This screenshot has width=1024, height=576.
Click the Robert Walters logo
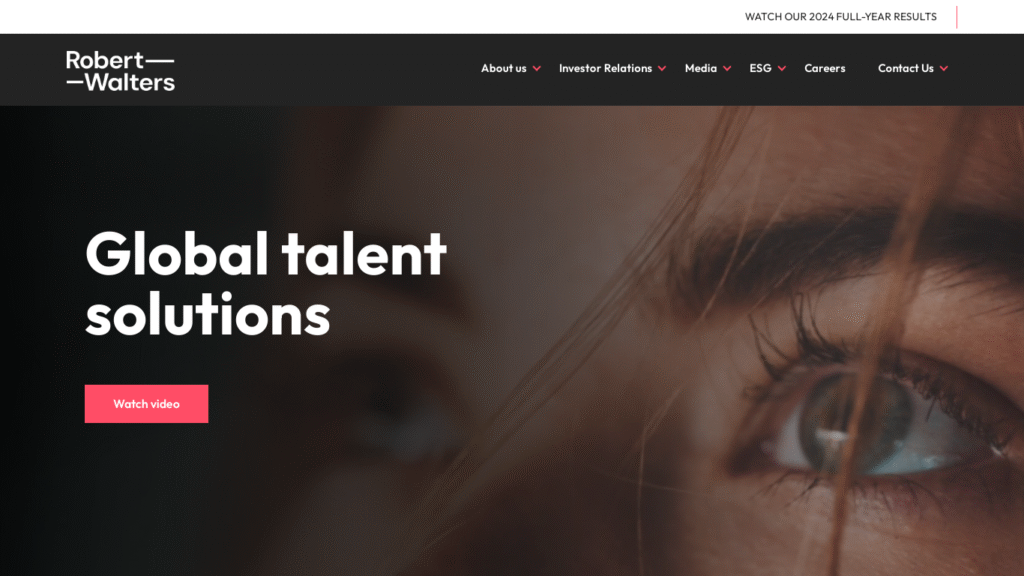click(120, 71)
